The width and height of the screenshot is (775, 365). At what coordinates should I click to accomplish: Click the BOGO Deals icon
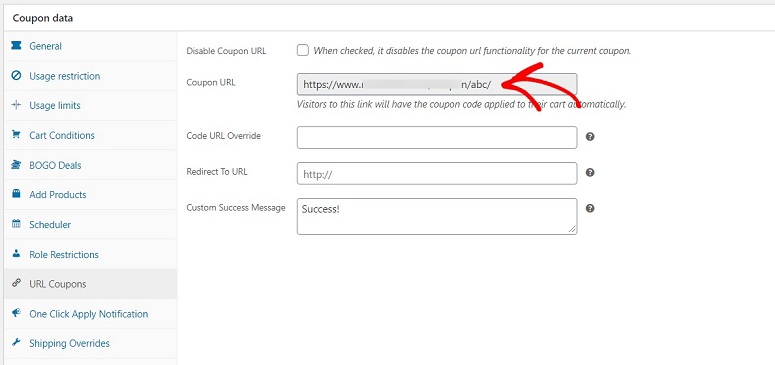16,165
